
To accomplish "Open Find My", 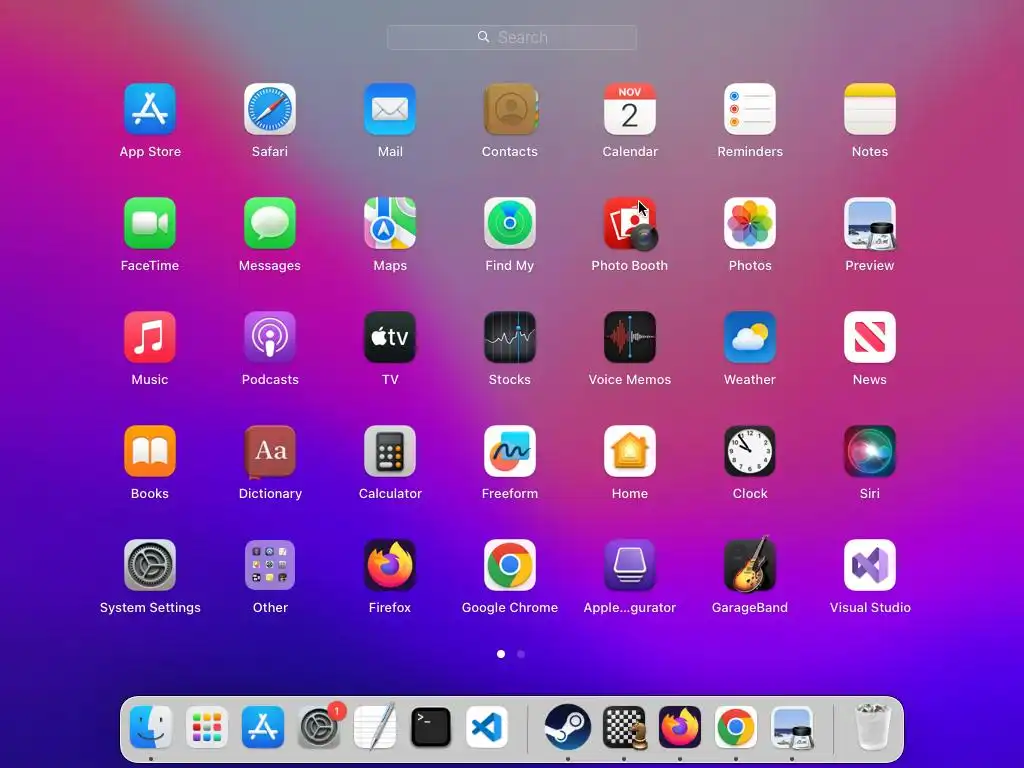I will pos(510,223).
